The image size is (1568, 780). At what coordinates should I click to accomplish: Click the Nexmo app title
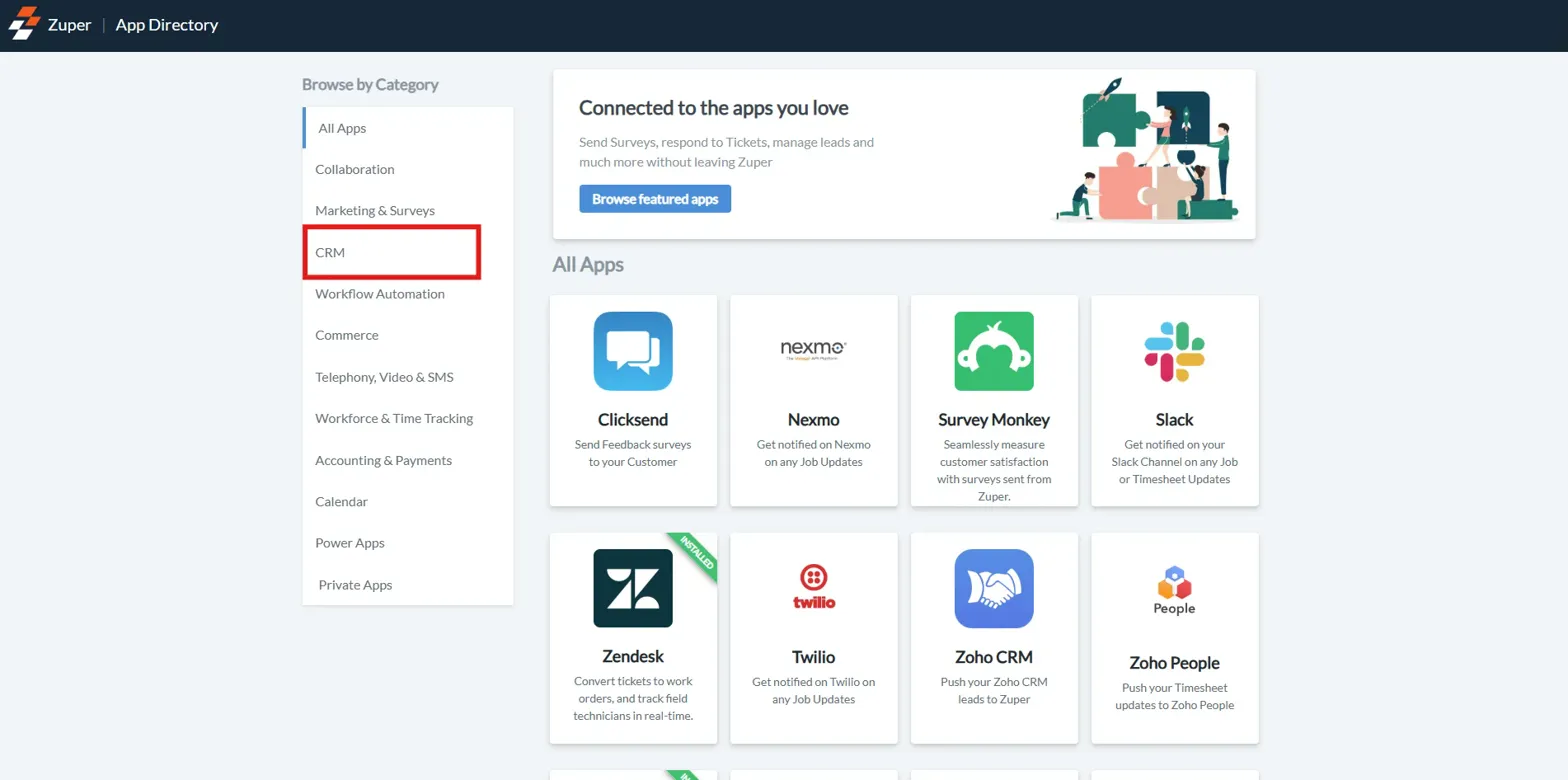tap(813, 419)
